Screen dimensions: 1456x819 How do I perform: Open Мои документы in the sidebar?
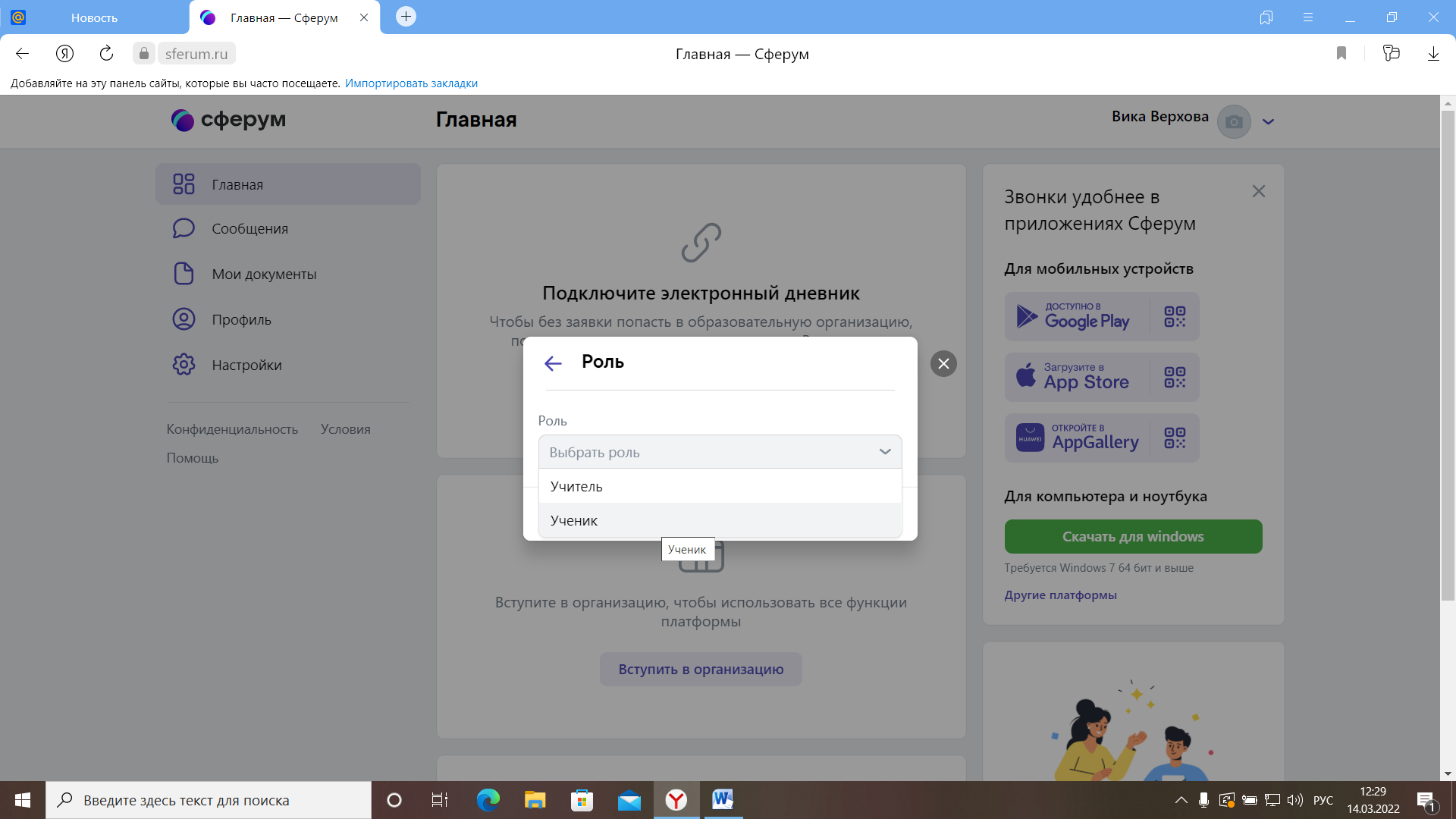(287, 274)
